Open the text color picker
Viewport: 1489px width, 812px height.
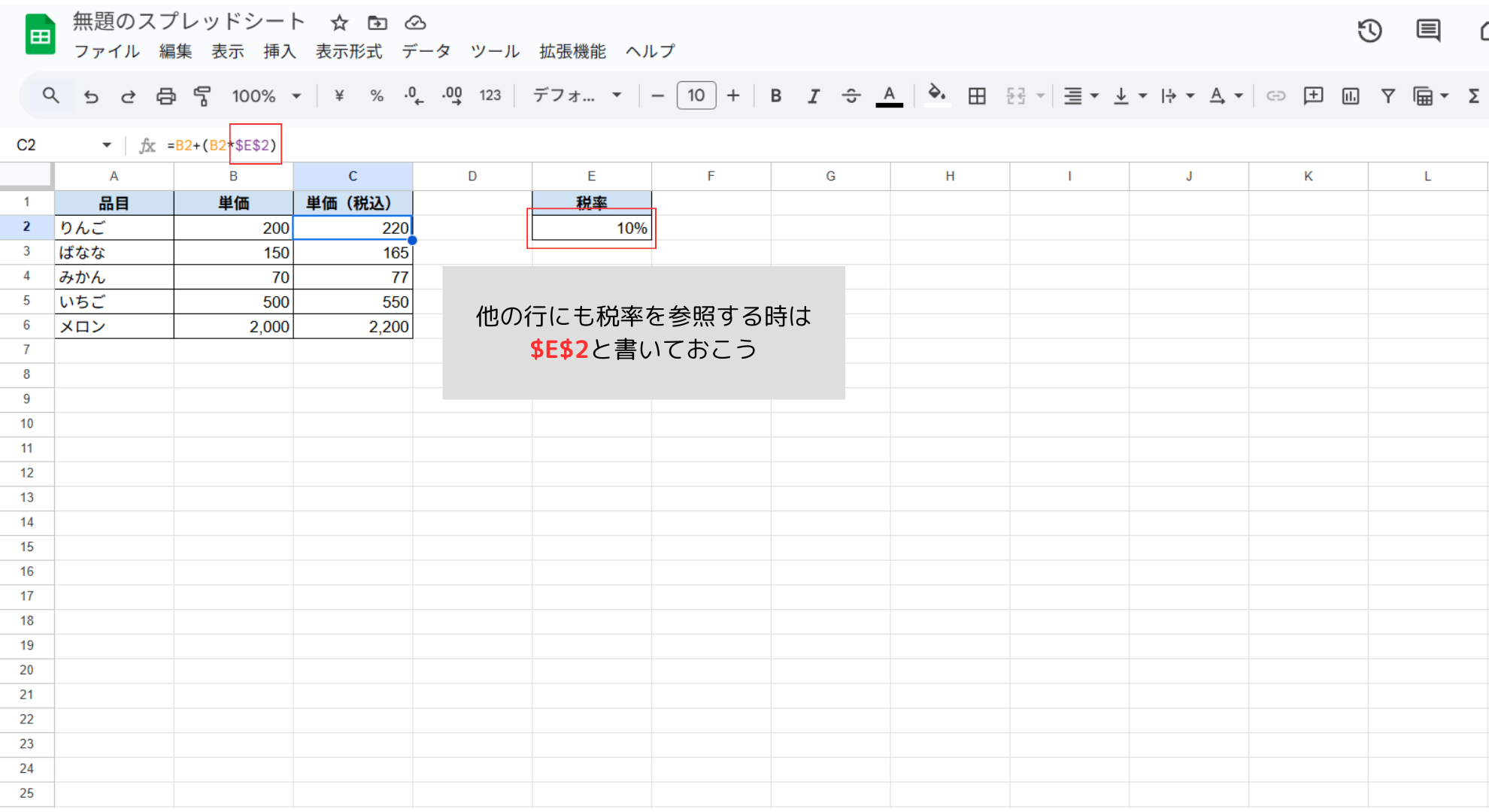tap(889, 96)
